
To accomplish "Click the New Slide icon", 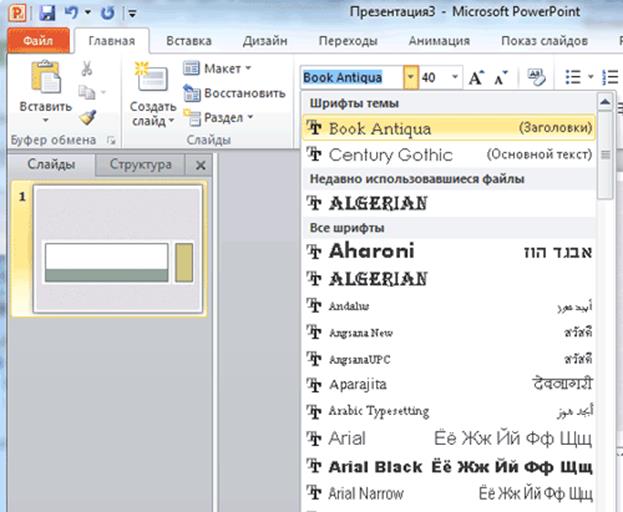I will pyautogui.click(x=153, y=84).
